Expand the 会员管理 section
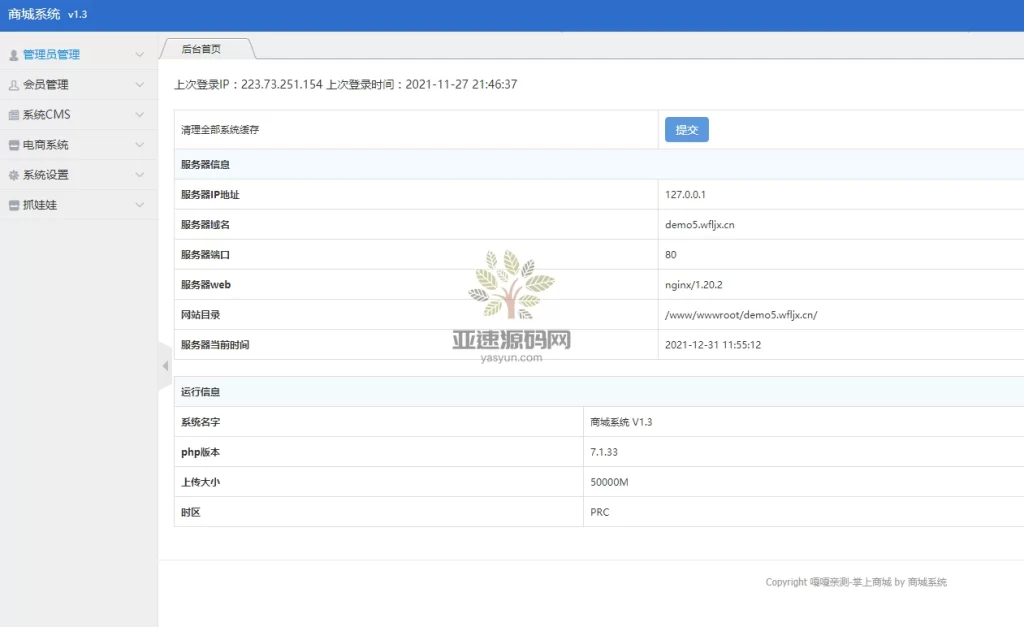This screenshot has width=1024, height=627. pyautogui.click(x=139, y=84)
